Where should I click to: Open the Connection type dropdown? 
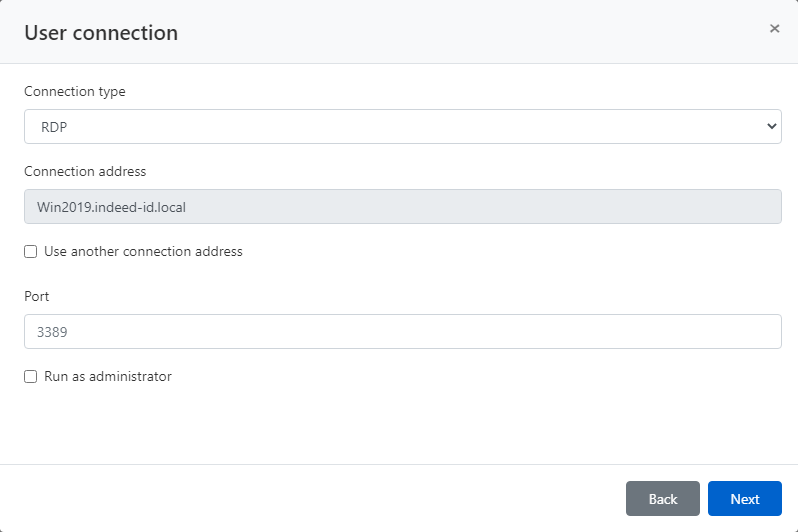point(402,127)
